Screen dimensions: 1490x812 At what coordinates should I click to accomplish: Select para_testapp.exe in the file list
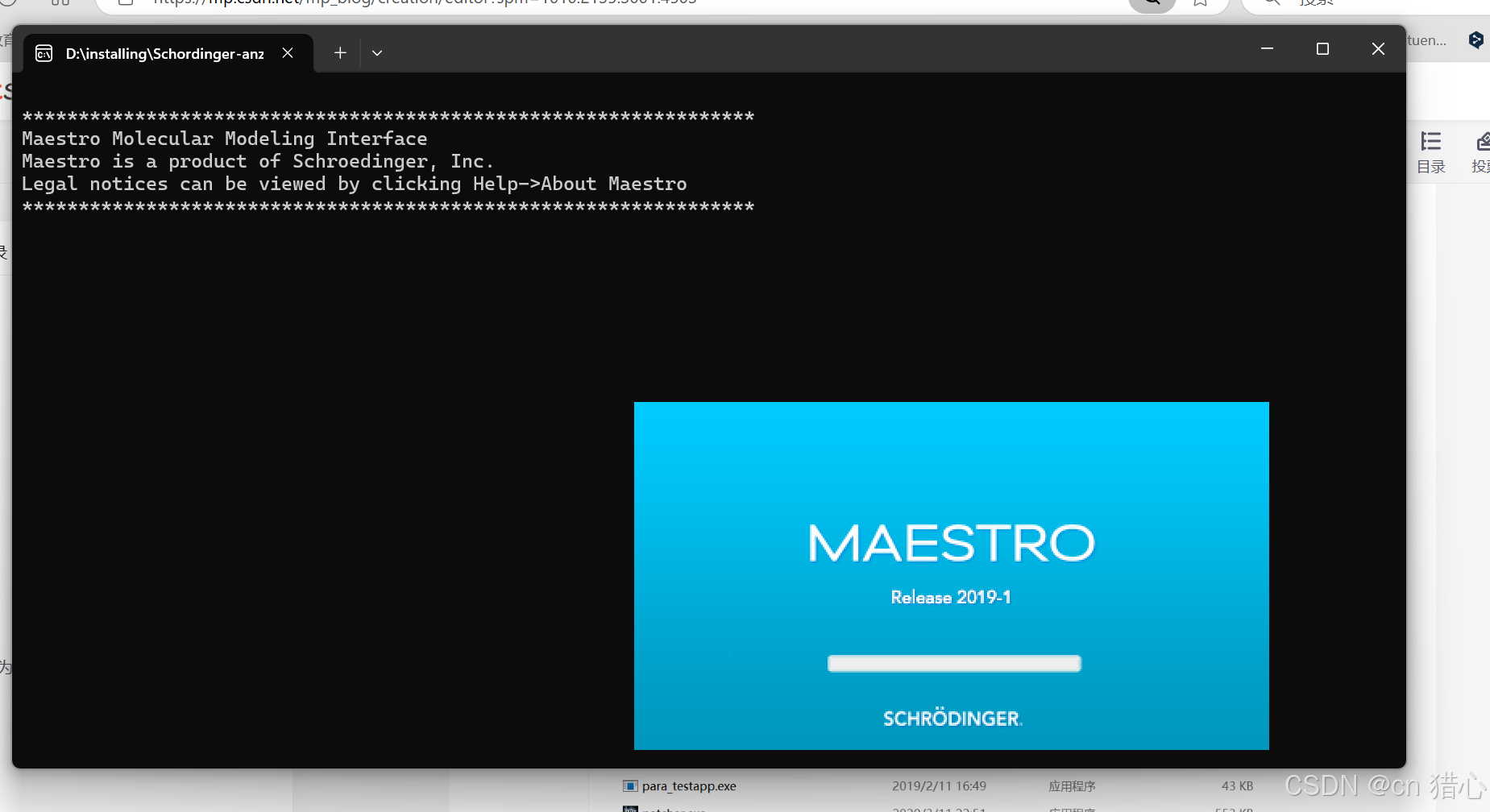[689, 786]
